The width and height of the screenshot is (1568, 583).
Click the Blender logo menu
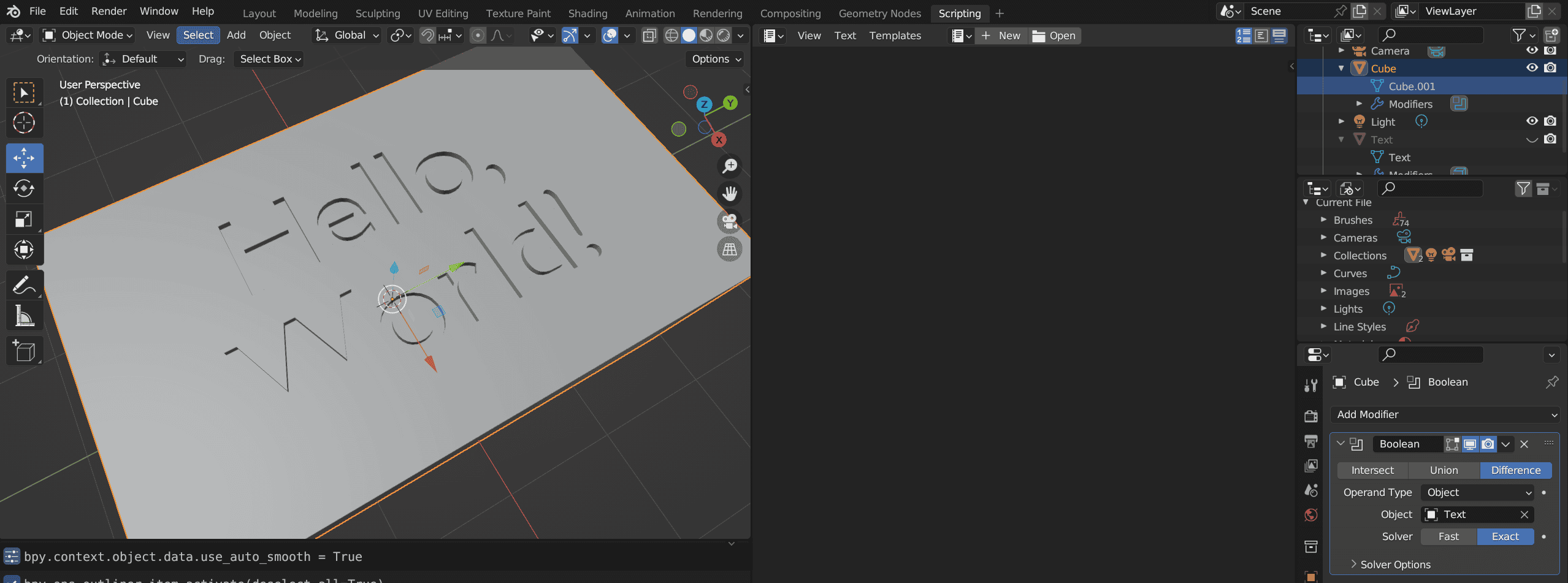tap(13, 11)
